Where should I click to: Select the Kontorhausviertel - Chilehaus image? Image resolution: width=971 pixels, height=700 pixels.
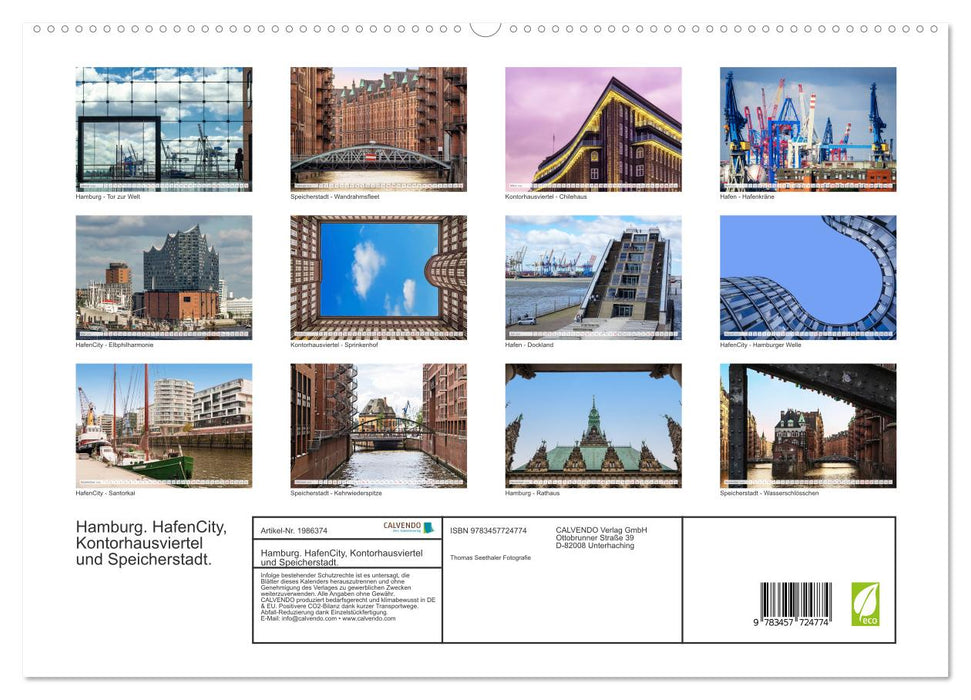[x=594, y=129]
